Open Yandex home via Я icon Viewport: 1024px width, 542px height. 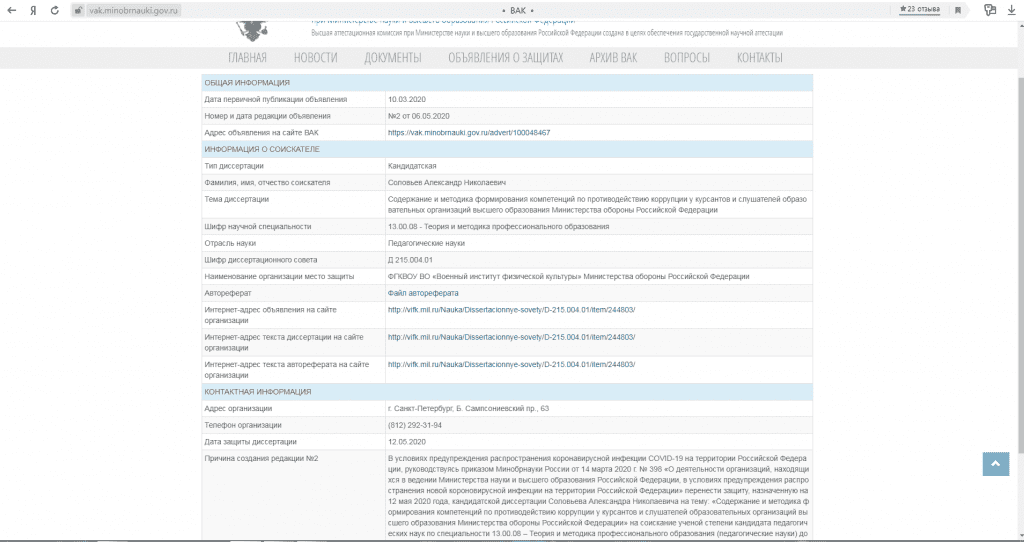34,10
